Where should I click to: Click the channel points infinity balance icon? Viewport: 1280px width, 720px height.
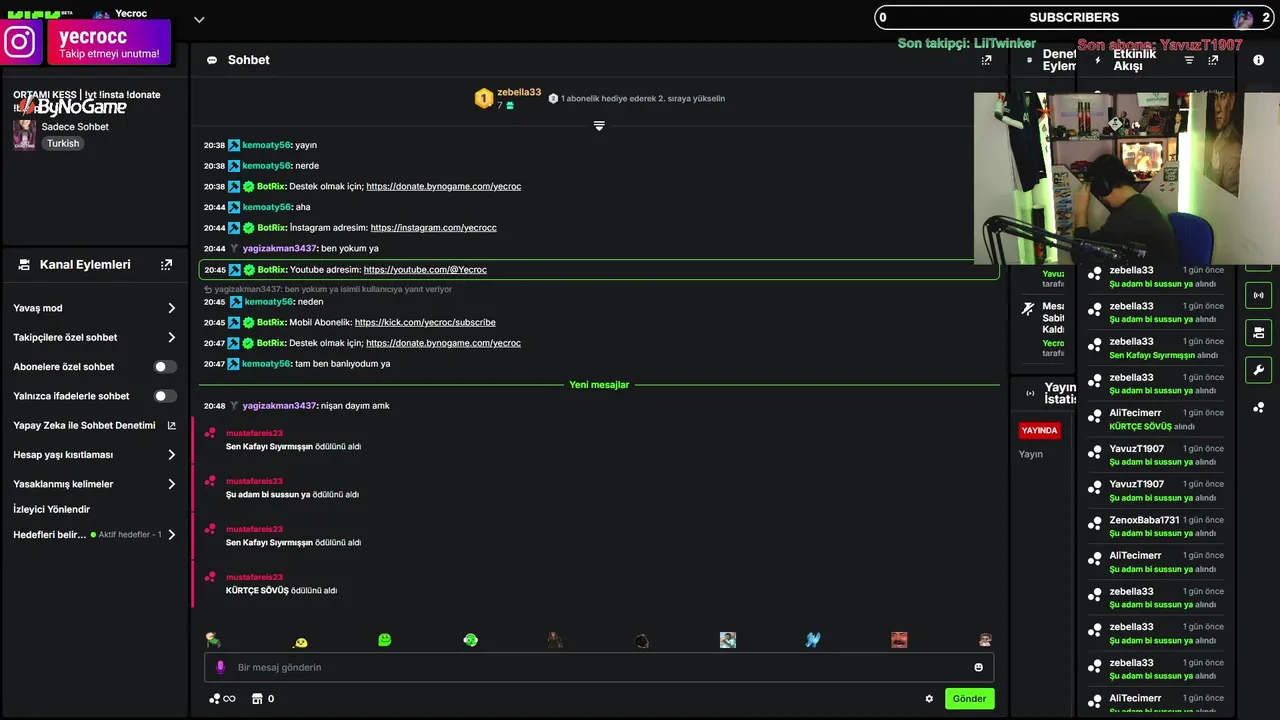(x=222, y=699)
